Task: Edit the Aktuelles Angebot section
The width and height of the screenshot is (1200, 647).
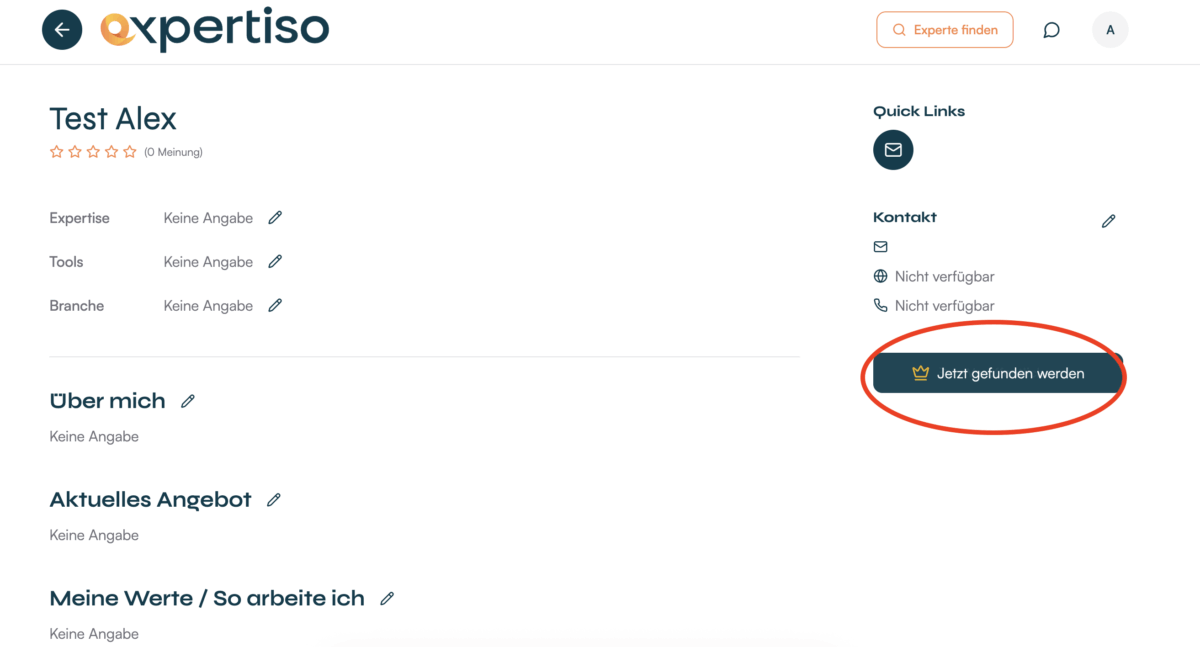Action: (x=273, y=500)
